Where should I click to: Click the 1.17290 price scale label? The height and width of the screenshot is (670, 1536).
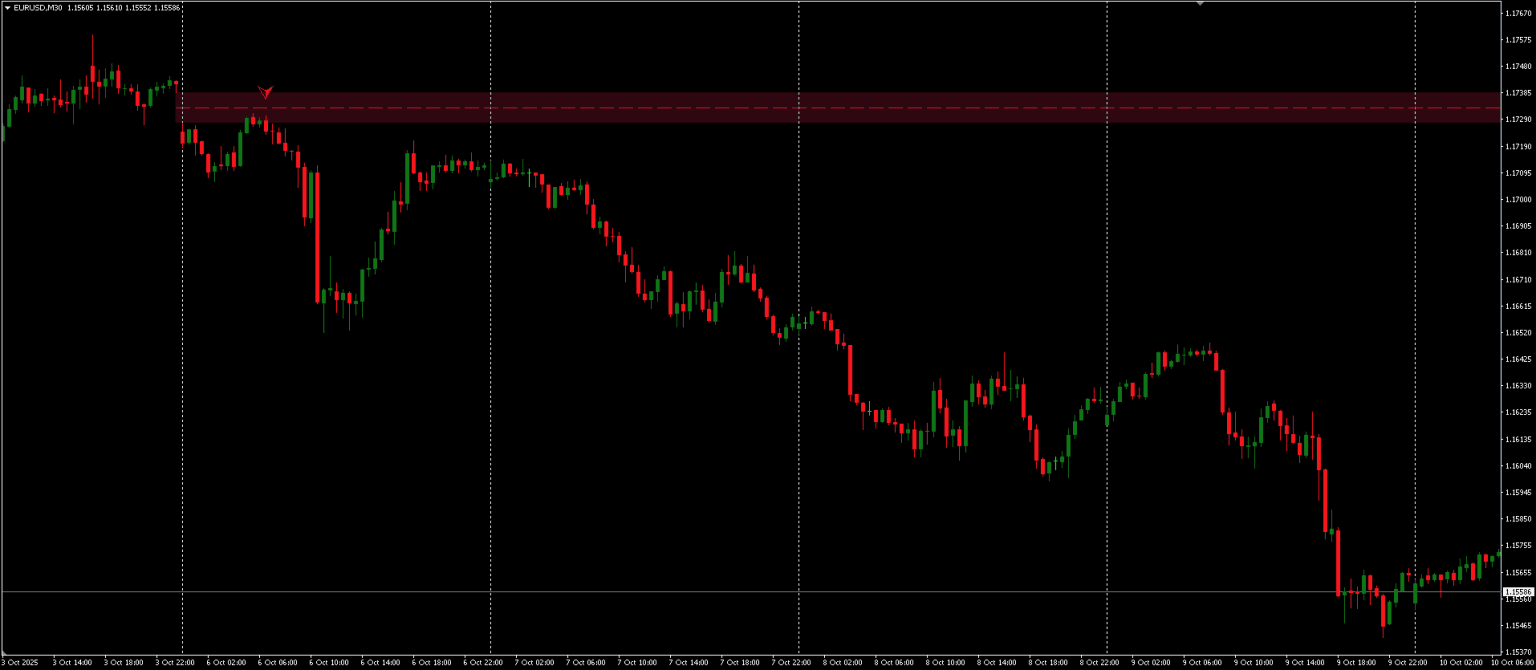pyautogui.click(x=1517, y=120)
